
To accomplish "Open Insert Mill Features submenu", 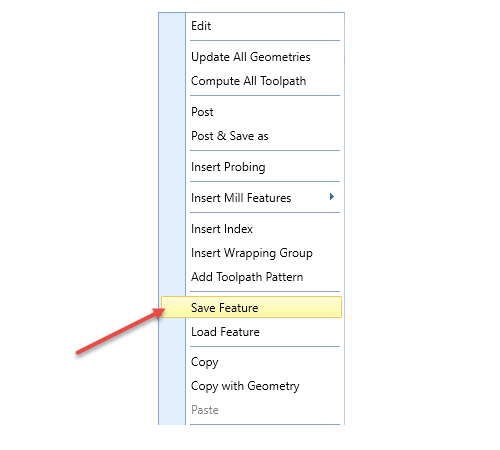I will tap(251, 198).
